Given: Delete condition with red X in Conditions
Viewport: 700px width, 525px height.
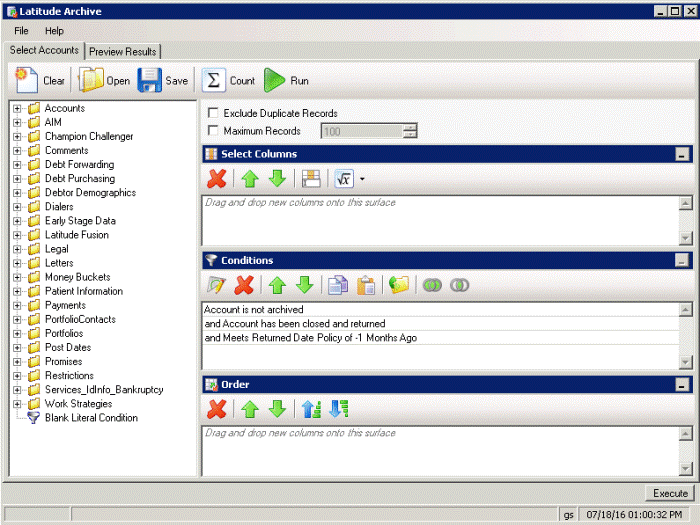Looking at the screenshot, I should tap(244, 285).
